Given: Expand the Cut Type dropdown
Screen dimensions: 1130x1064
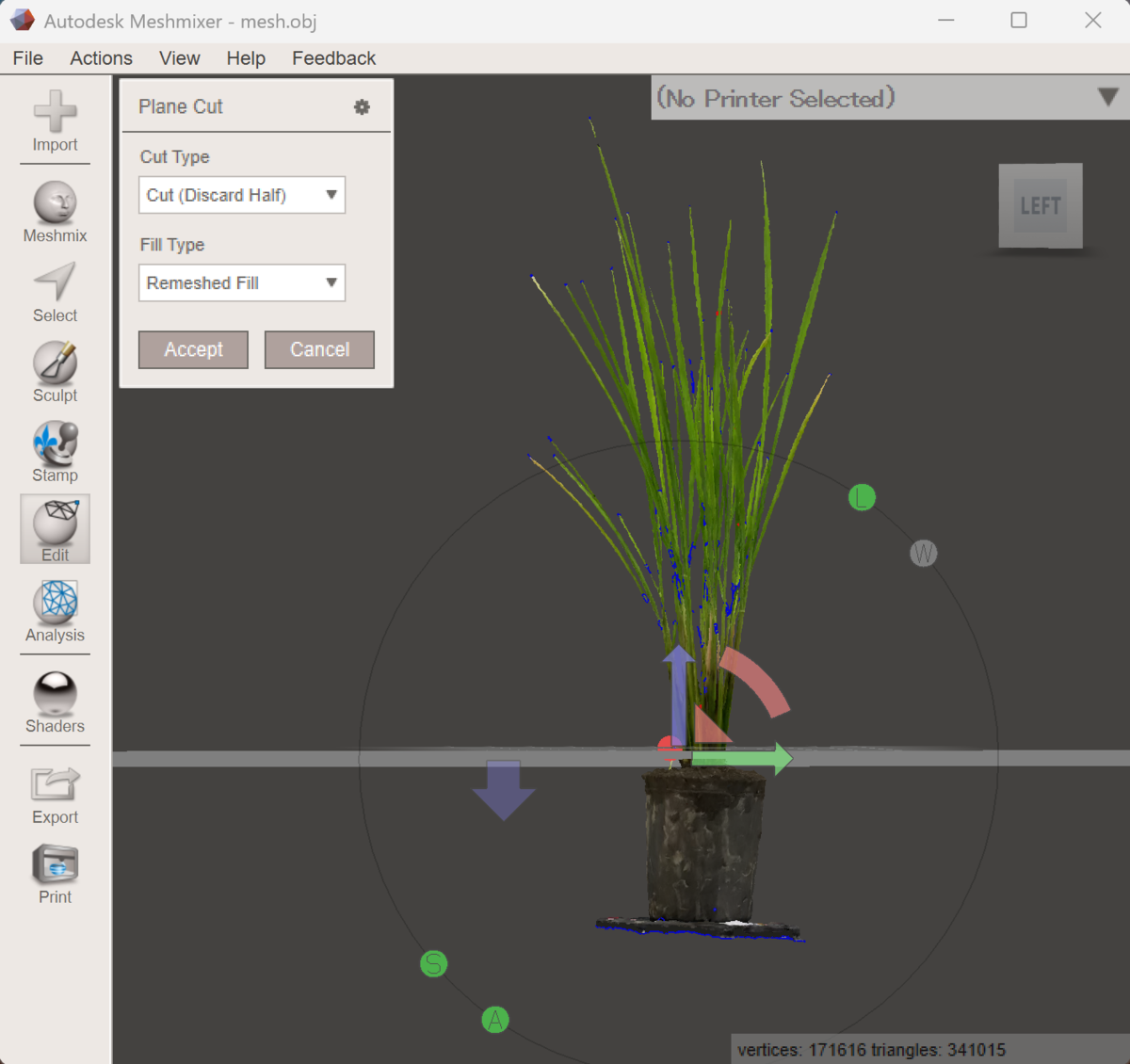Looking at the screenshot, I should coord(242,195).
